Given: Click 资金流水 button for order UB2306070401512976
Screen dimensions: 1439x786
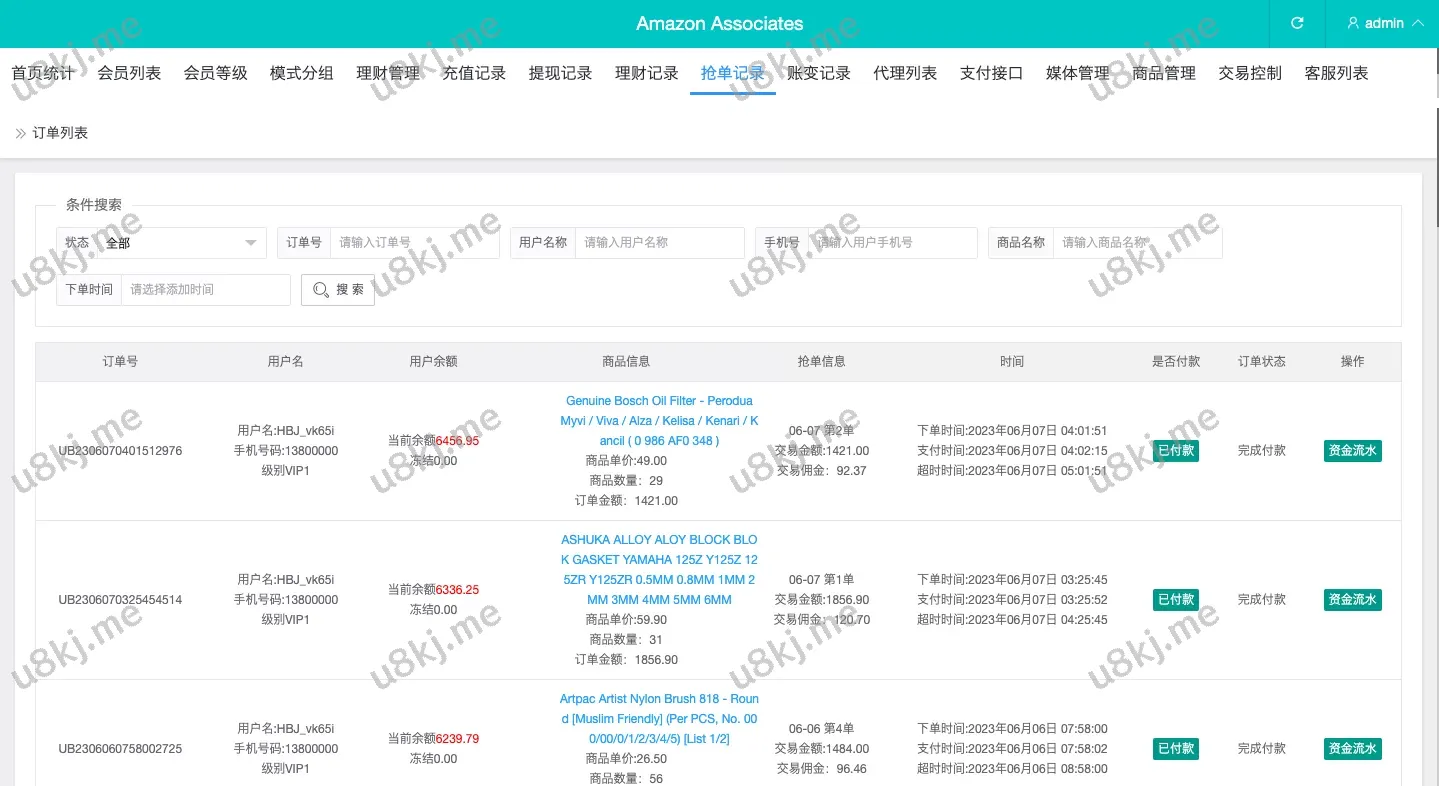Looking at the screenshot, I should pos(1352,451).
